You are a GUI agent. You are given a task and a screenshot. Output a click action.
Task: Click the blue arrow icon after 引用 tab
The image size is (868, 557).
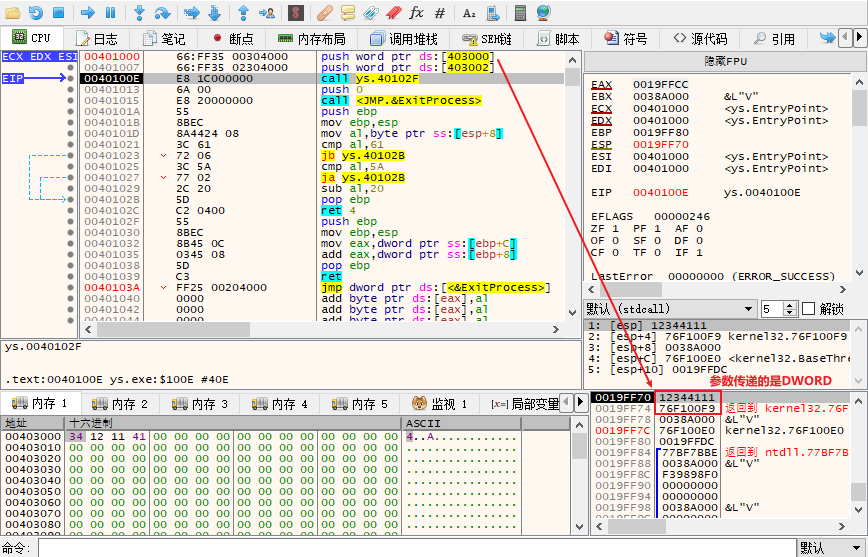coord(828,38)
